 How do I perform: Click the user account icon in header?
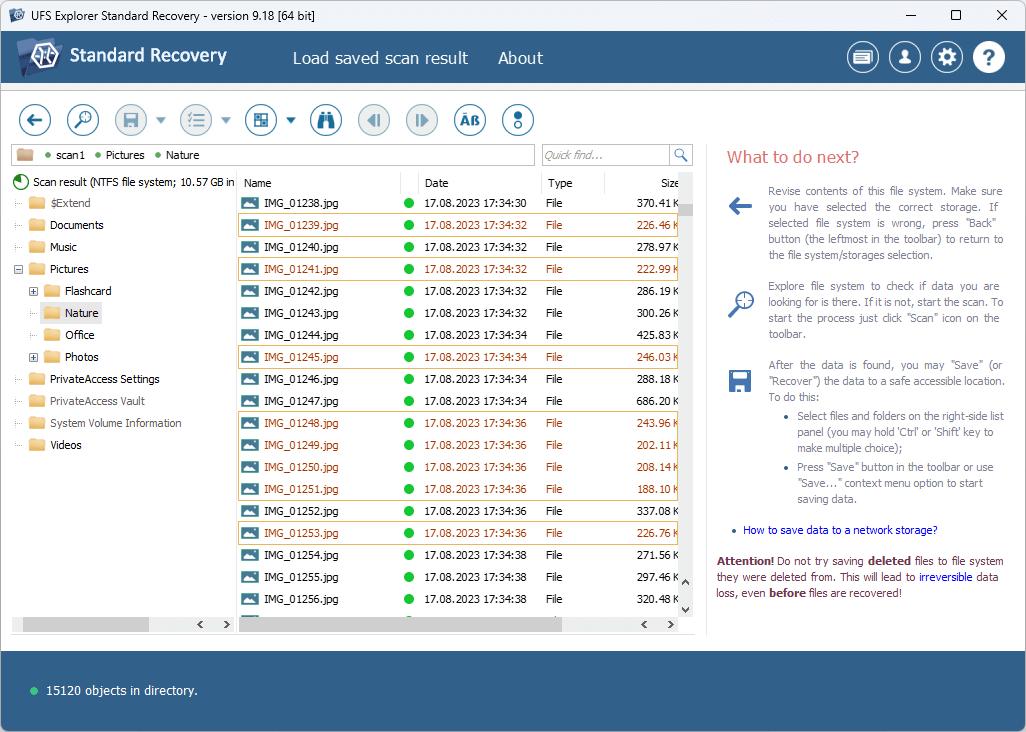[905, 58]
